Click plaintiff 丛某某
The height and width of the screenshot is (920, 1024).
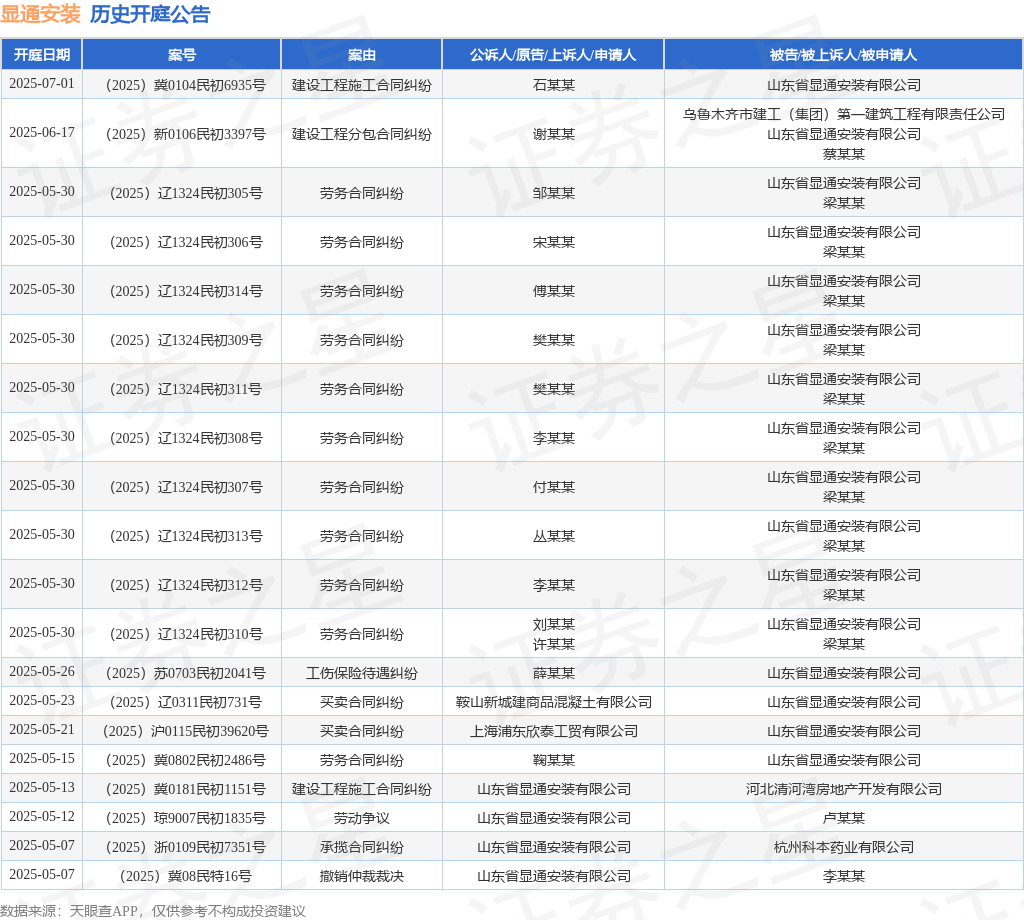[x=554, y=536]
